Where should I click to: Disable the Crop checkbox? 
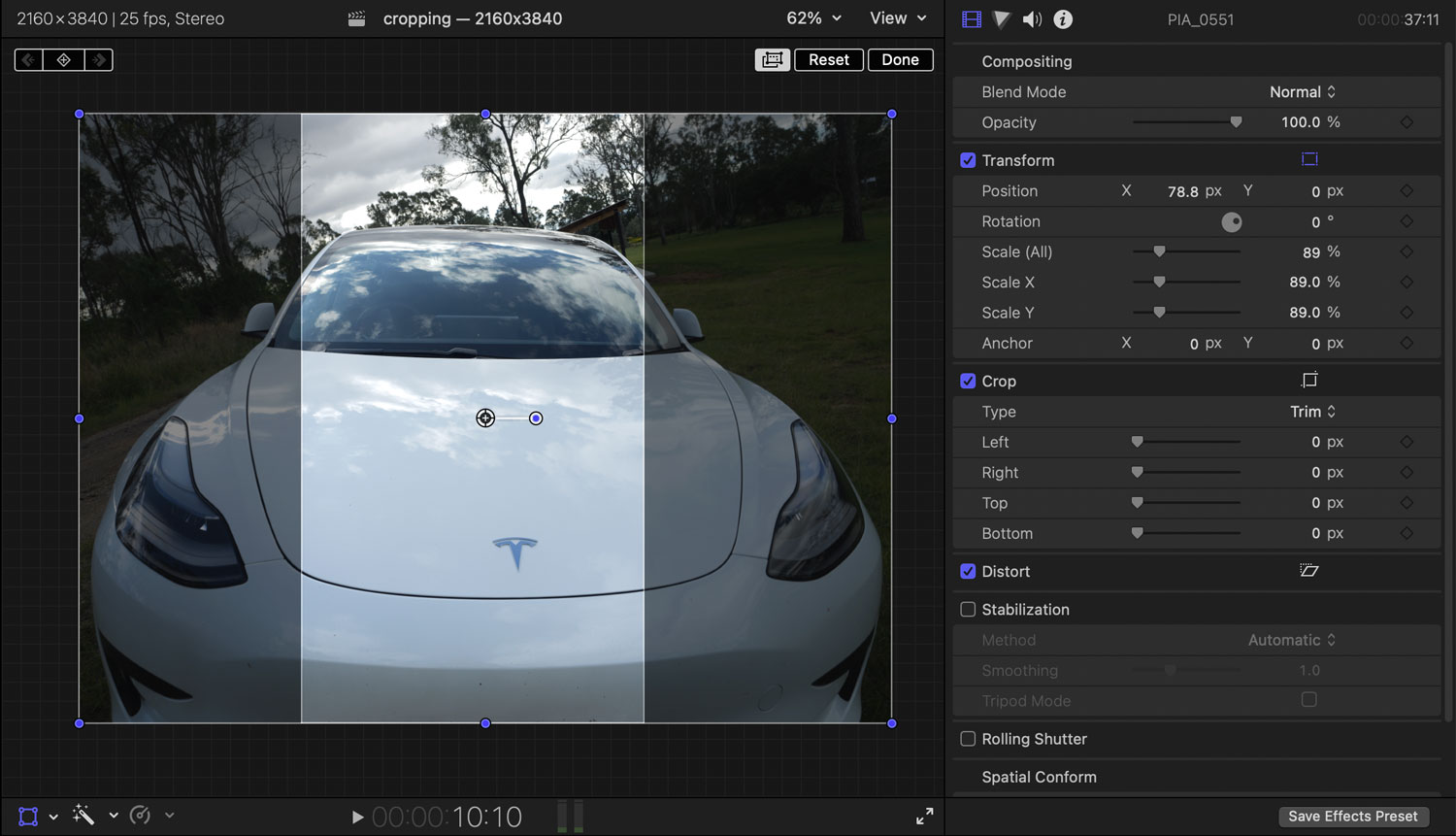pos(968,381)
